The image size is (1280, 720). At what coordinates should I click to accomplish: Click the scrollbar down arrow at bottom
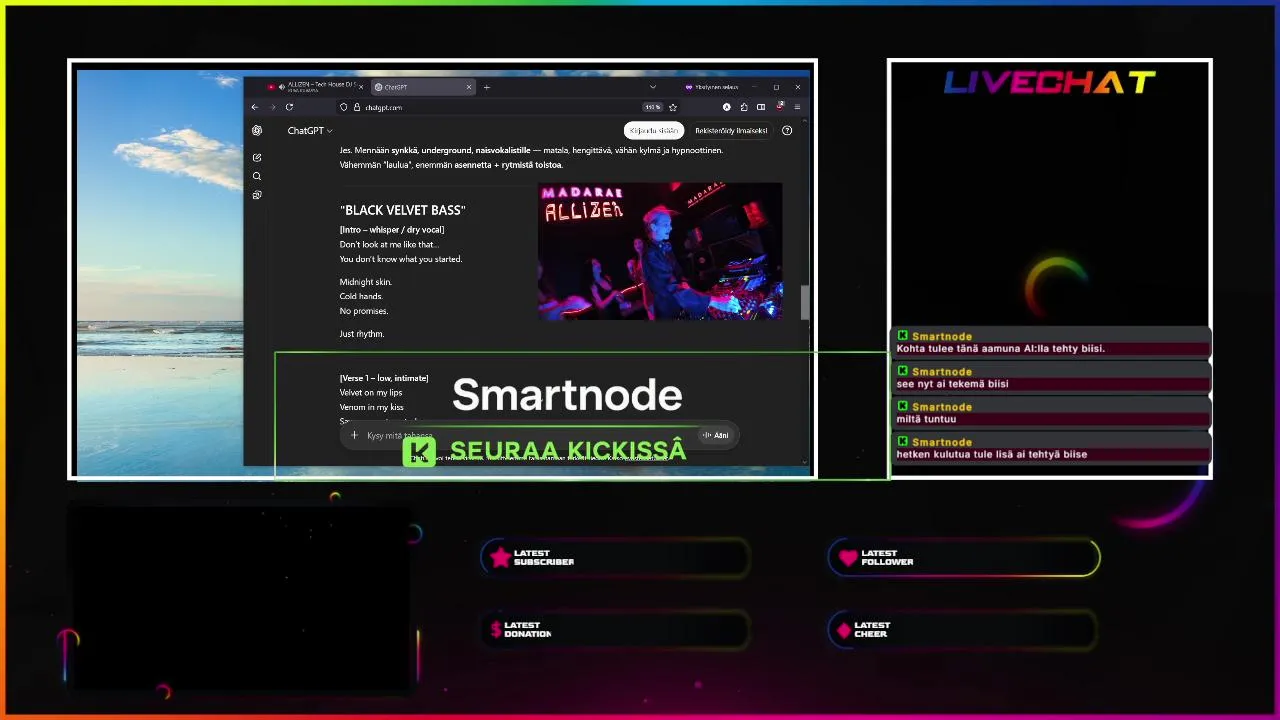(805, 462)
